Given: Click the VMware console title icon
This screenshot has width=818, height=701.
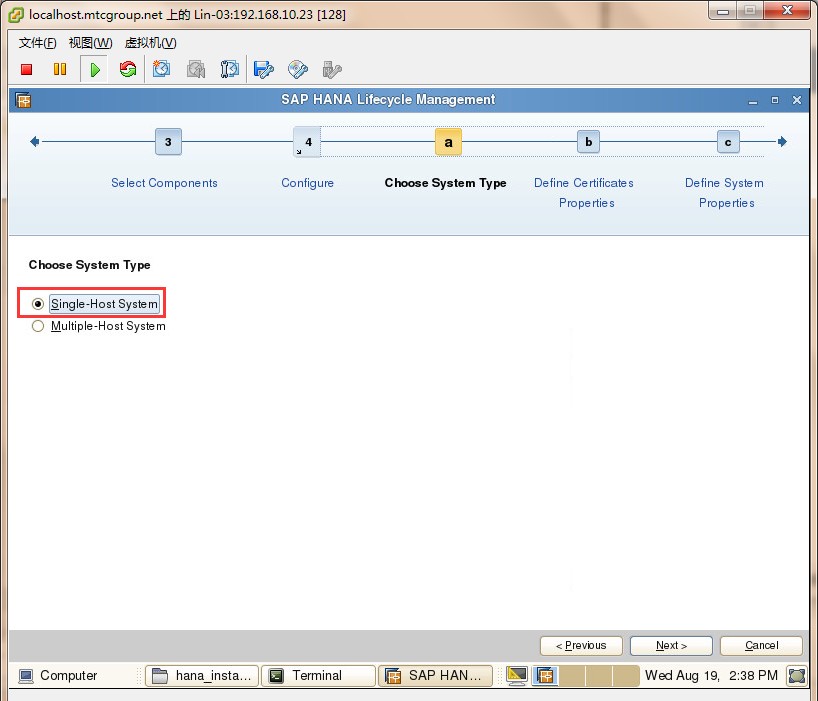Looking at the screenshot, I should pyautogui.click(x=16, y=15).
